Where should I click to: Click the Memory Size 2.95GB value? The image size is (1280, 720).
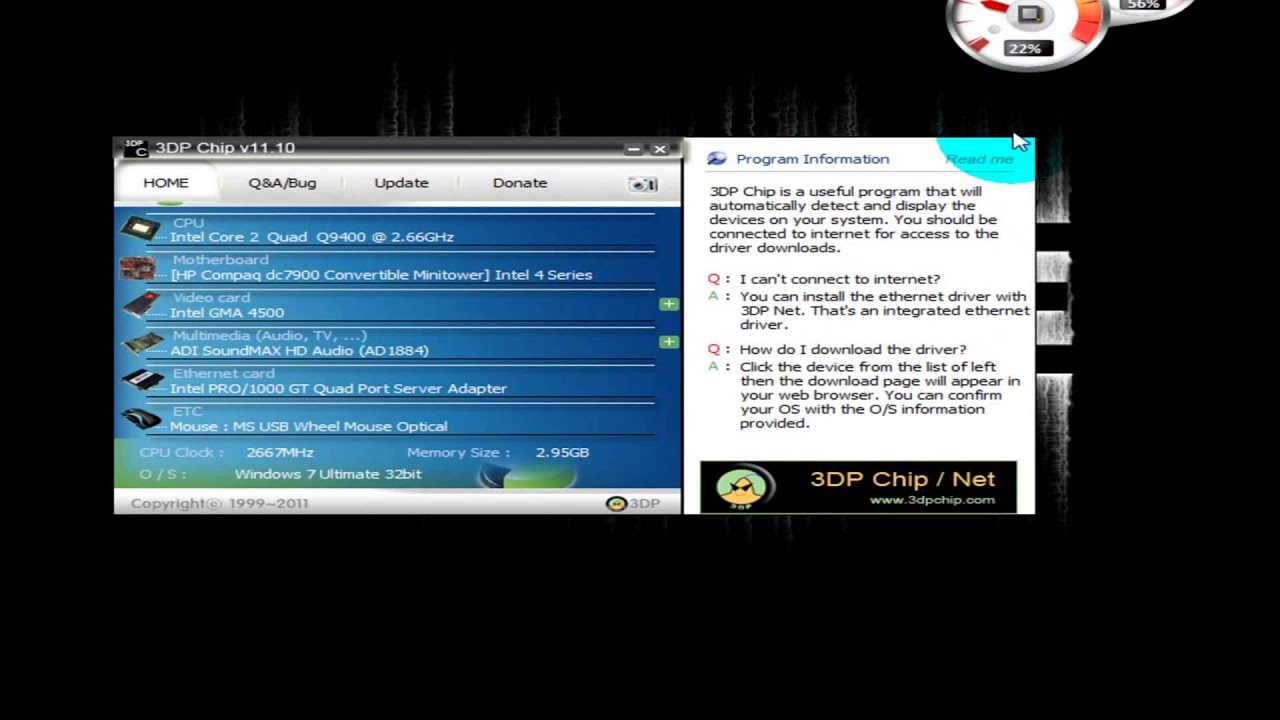pyautogui.click(x=562, y=453)
